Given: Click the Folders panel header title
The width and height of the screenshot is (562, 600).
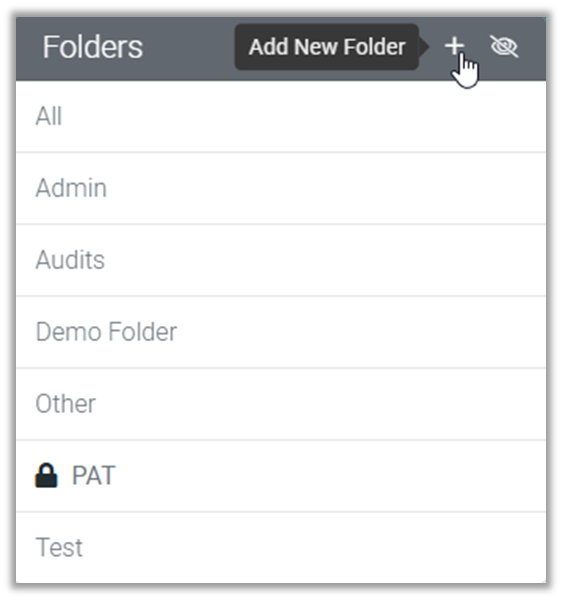Looking at the screenshot, I should [93, 47].
